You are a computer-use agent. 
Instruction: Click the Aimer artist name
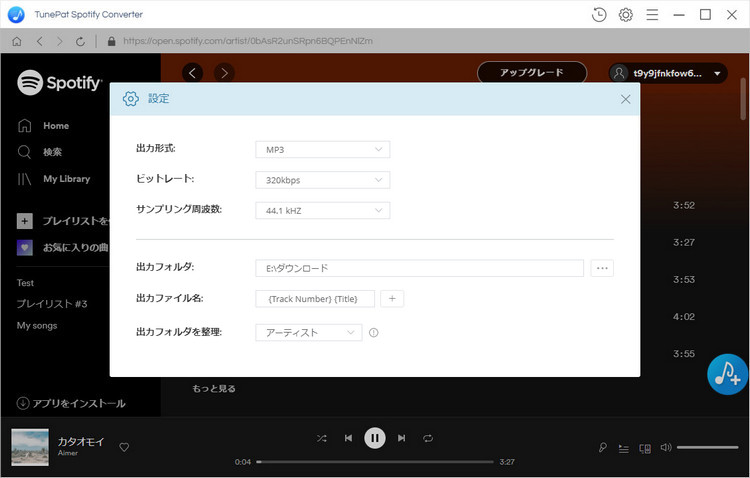(x=67, y=453)
